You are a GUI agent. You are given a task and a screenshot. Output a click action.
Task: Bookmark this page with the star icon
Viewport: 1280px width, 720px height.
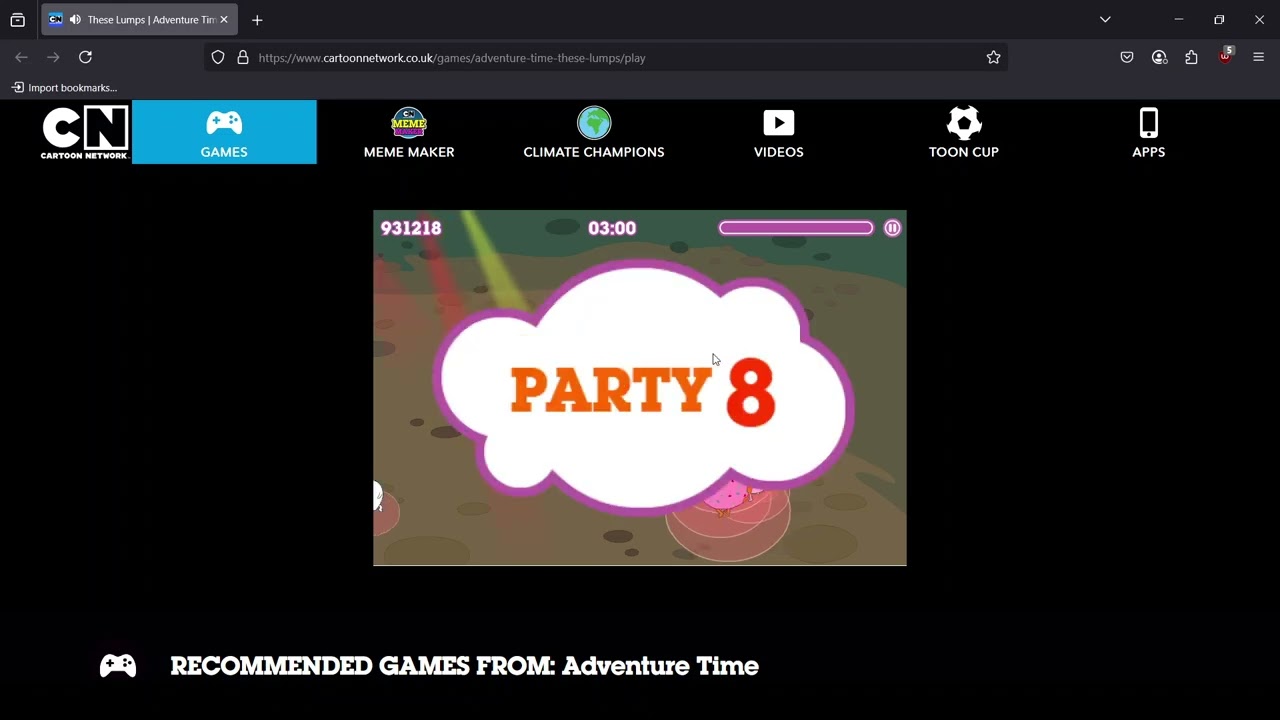pyautogui.click(x=993, y=58)
